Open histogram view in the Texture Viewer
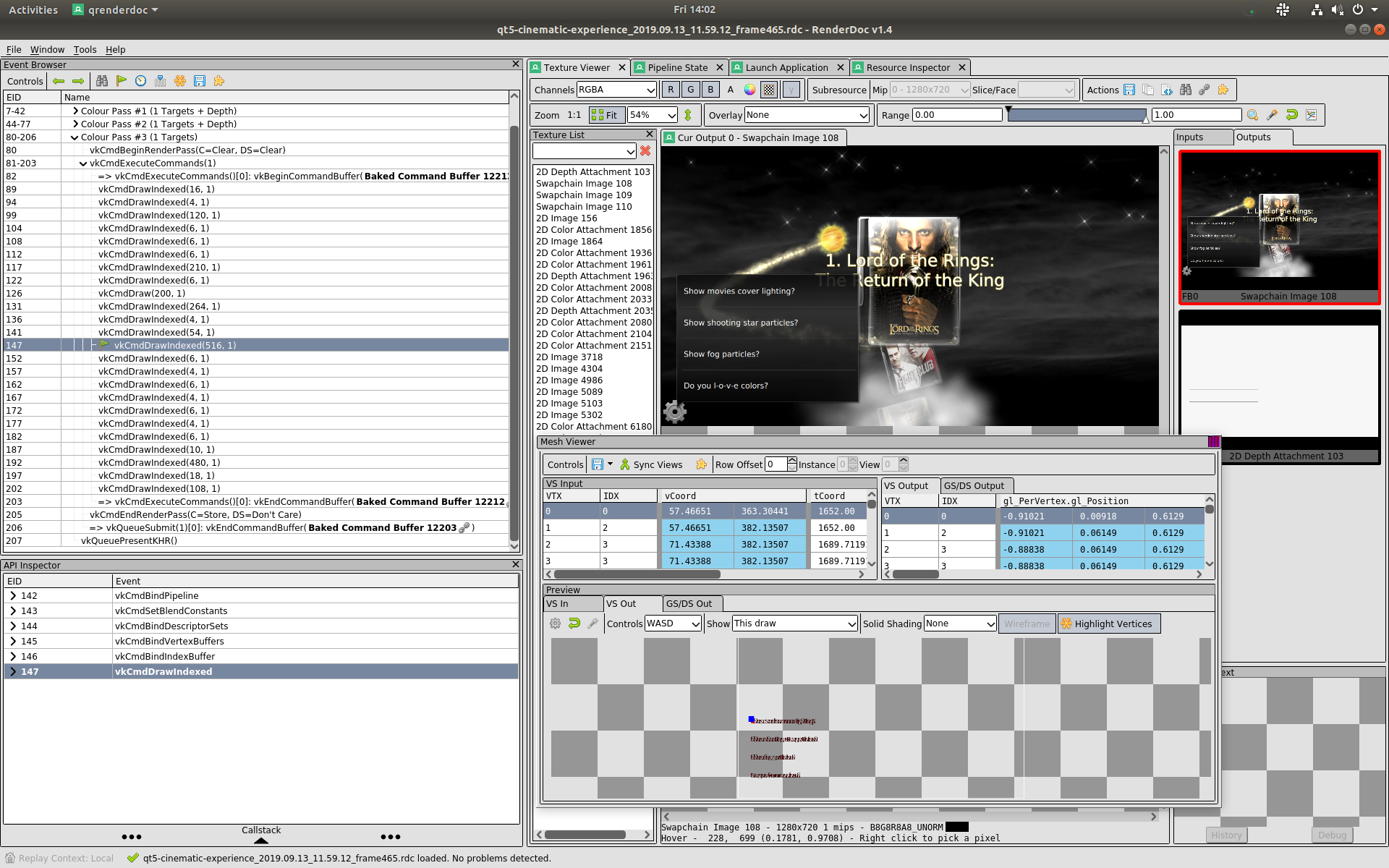The height and width of the screenshot is (868, 1389). point(1311,114)
